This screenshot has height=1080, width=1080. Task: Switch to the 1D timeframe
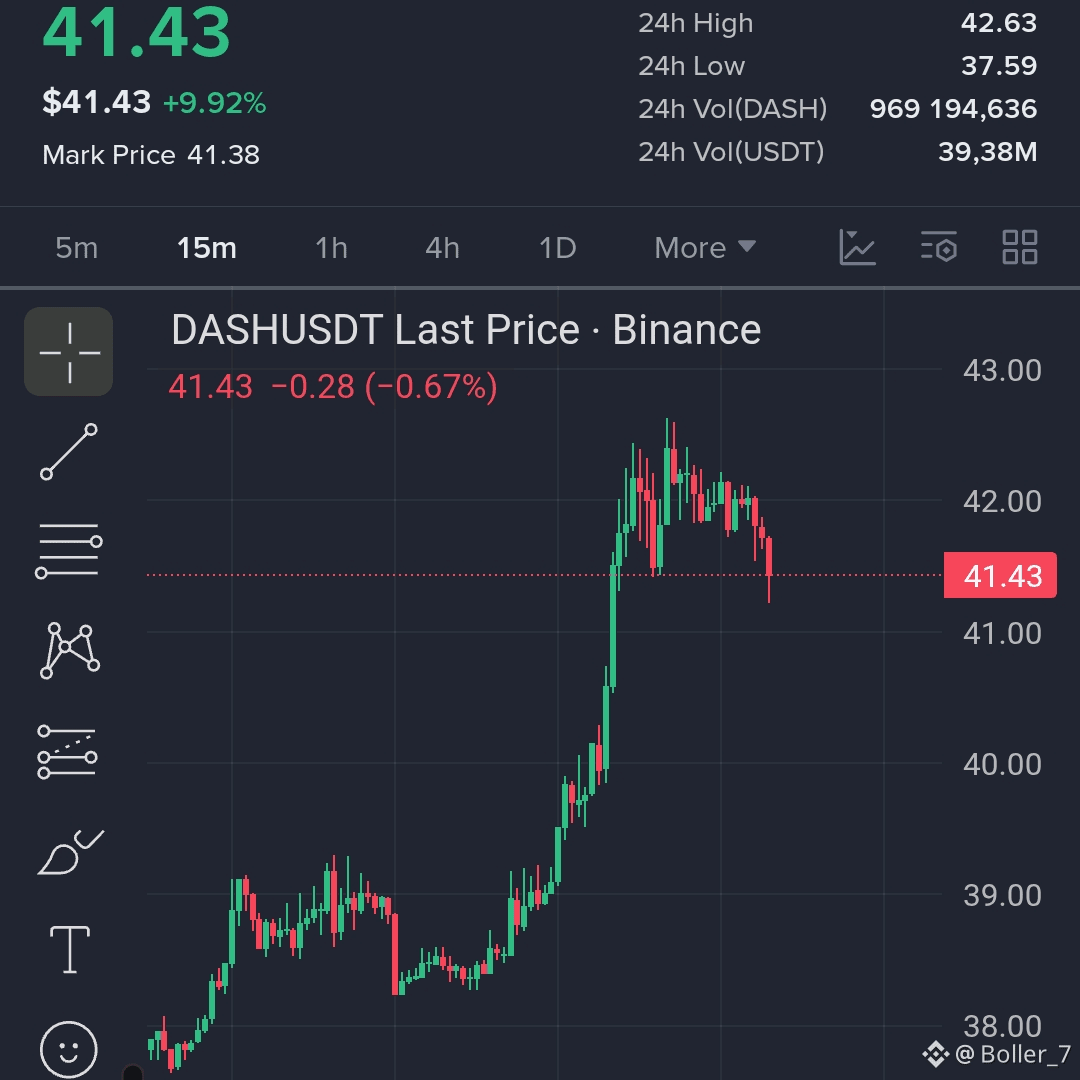coord(557,248)
